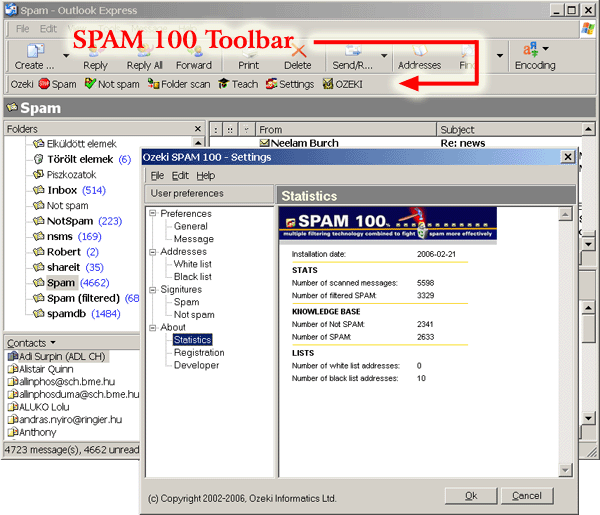This screenshot has height=515, width=600.
Task: Select the nsms folder
Action: [x=67, y=236]
